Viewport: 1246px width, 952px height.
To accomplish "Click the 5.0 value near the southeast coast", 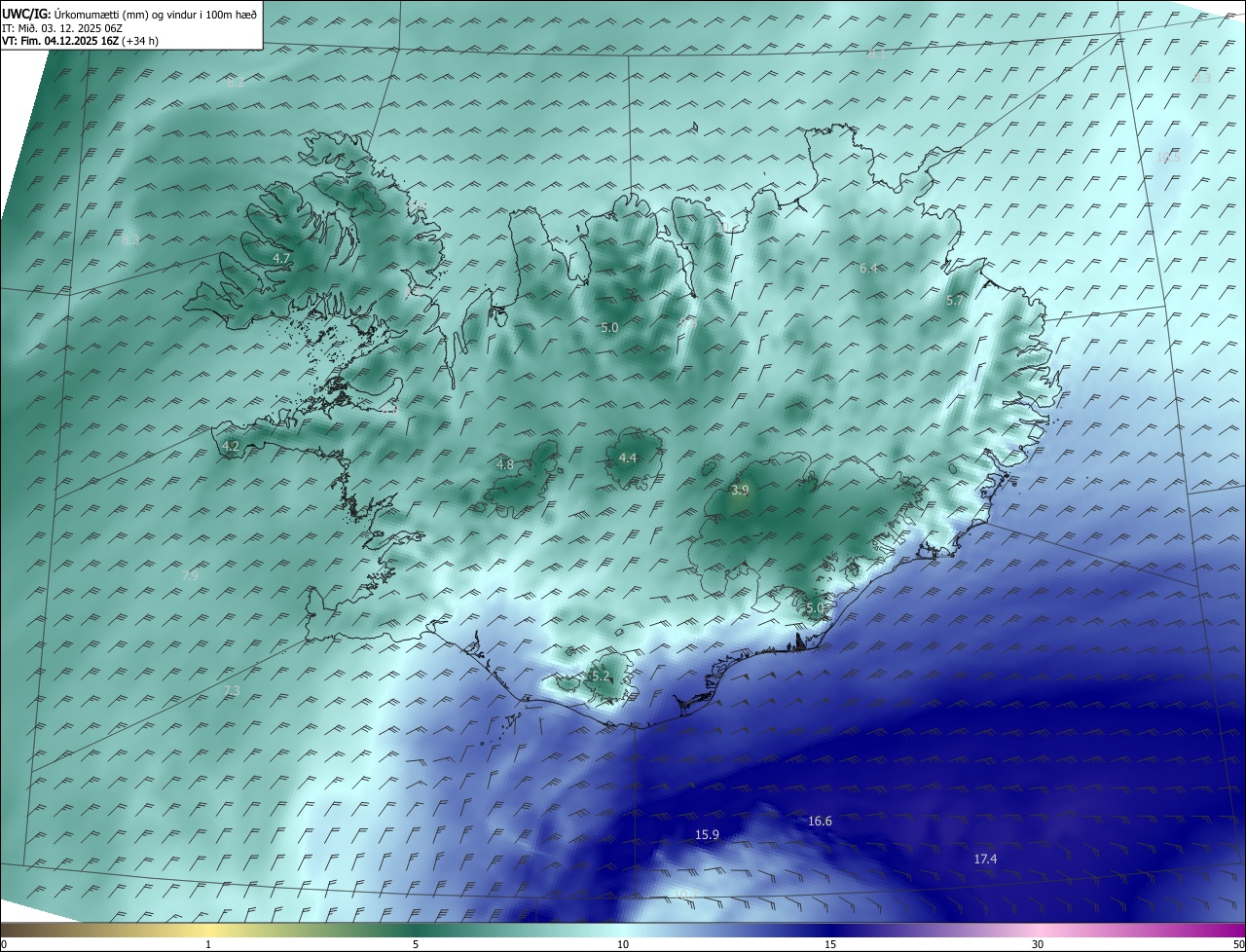I will pyautogui.click(x=815, y=608).
